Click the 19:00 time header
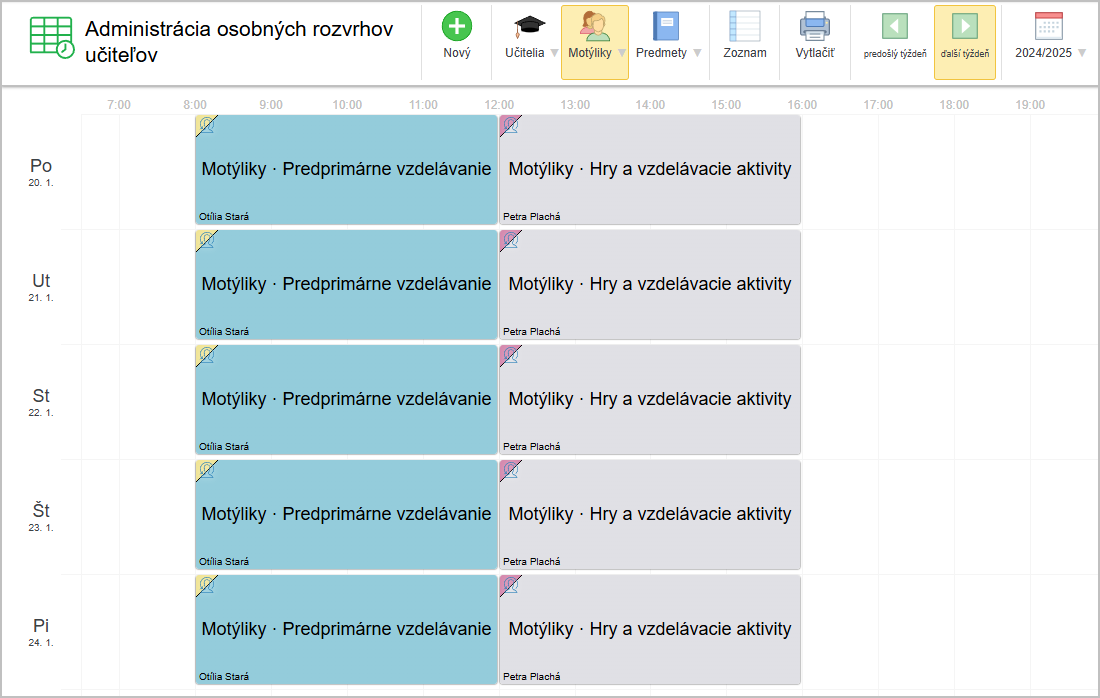 click(1030, 105)
